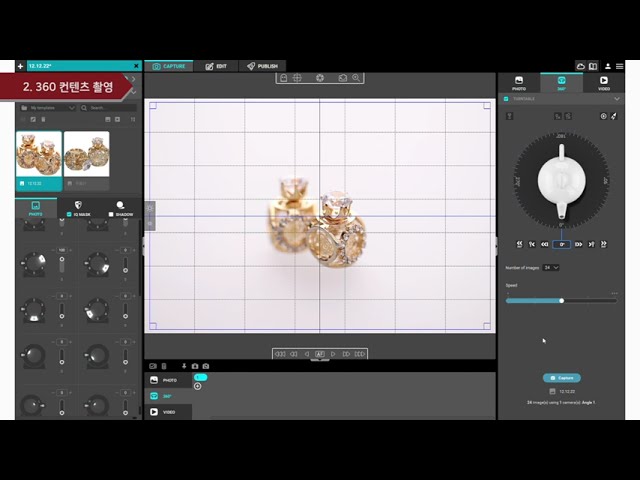Adjust the top-right light intensity slider
Viewport: 640px width, 480px height.
(125, 265)
